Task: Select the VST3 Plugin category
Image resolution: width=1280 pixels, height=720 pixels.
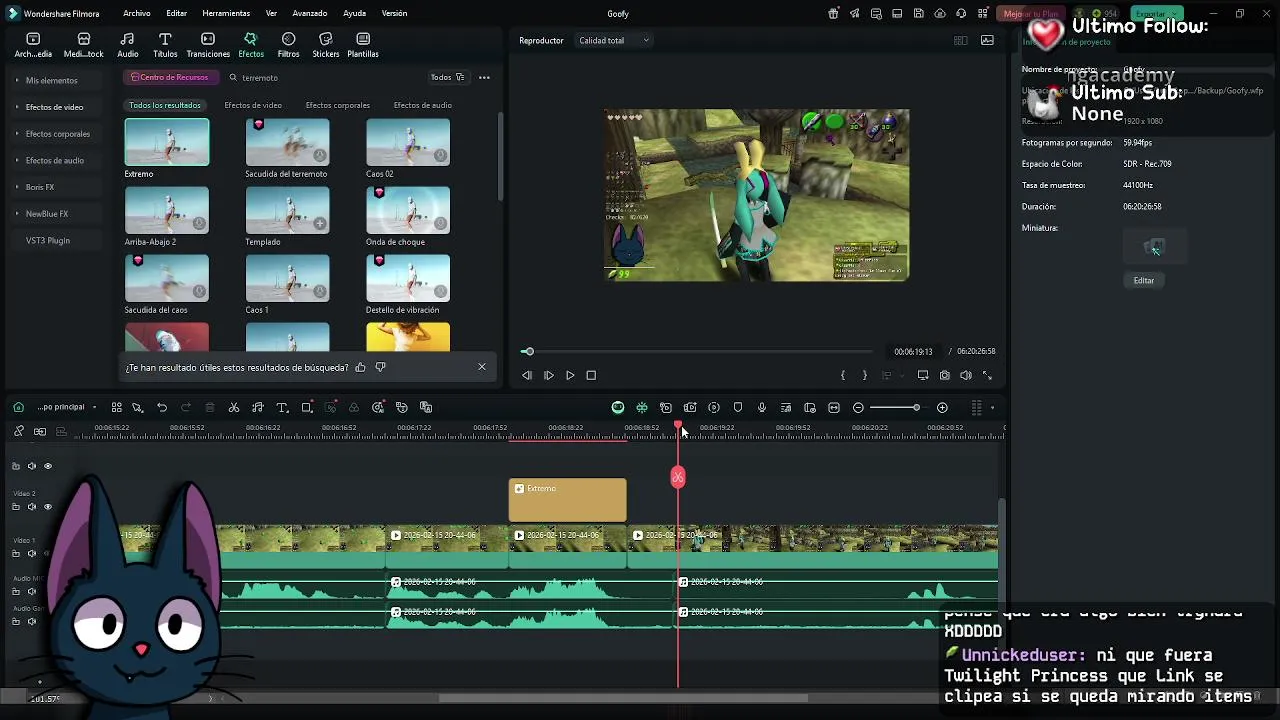Action: tap(48, 241)
